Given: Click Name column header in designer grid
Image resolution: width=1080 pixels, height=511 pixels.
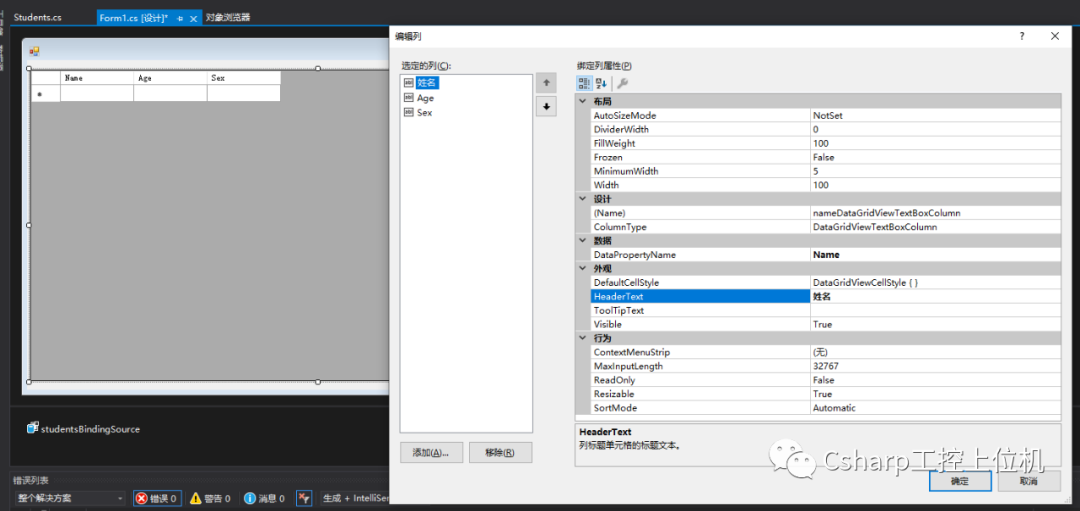Looking at the screenshot, I should [x=97, y=78].
